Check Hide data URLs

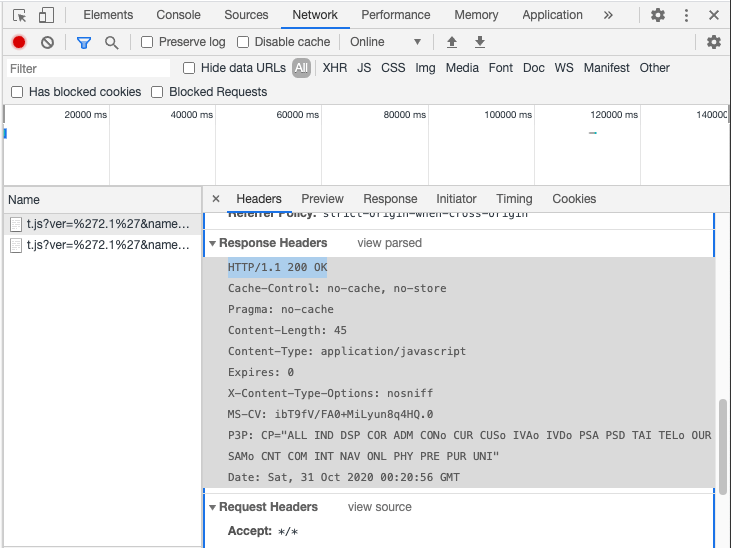(x=189, y=68)
